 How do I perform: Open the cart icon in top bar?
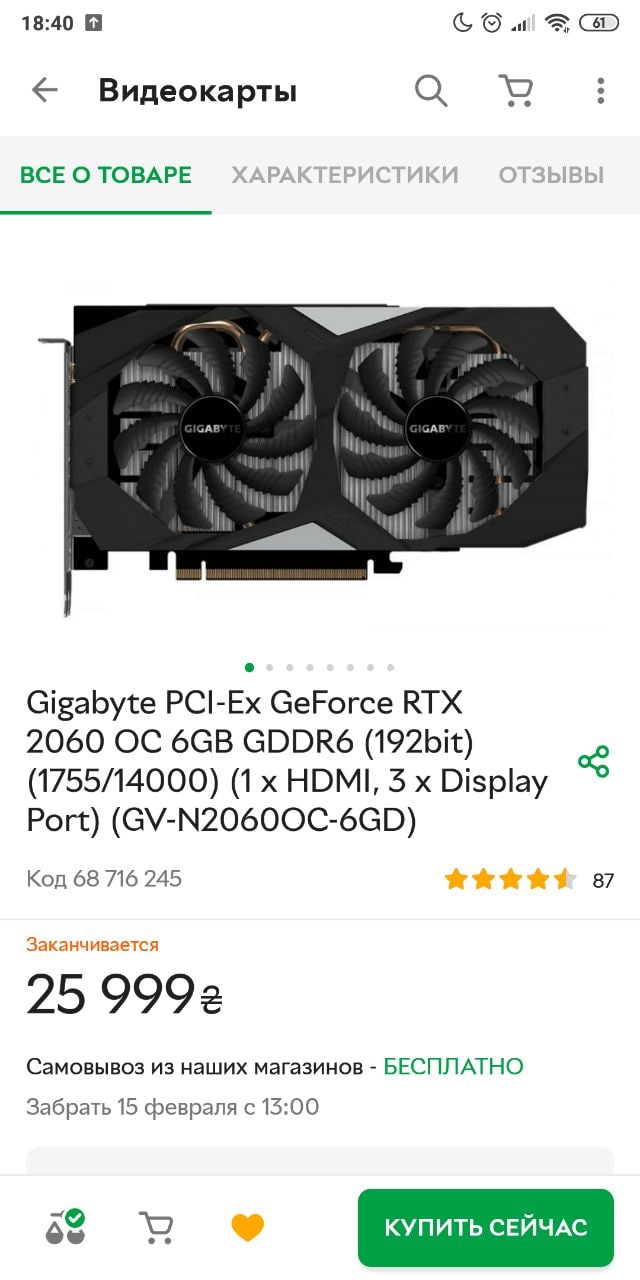coord(516,91)
